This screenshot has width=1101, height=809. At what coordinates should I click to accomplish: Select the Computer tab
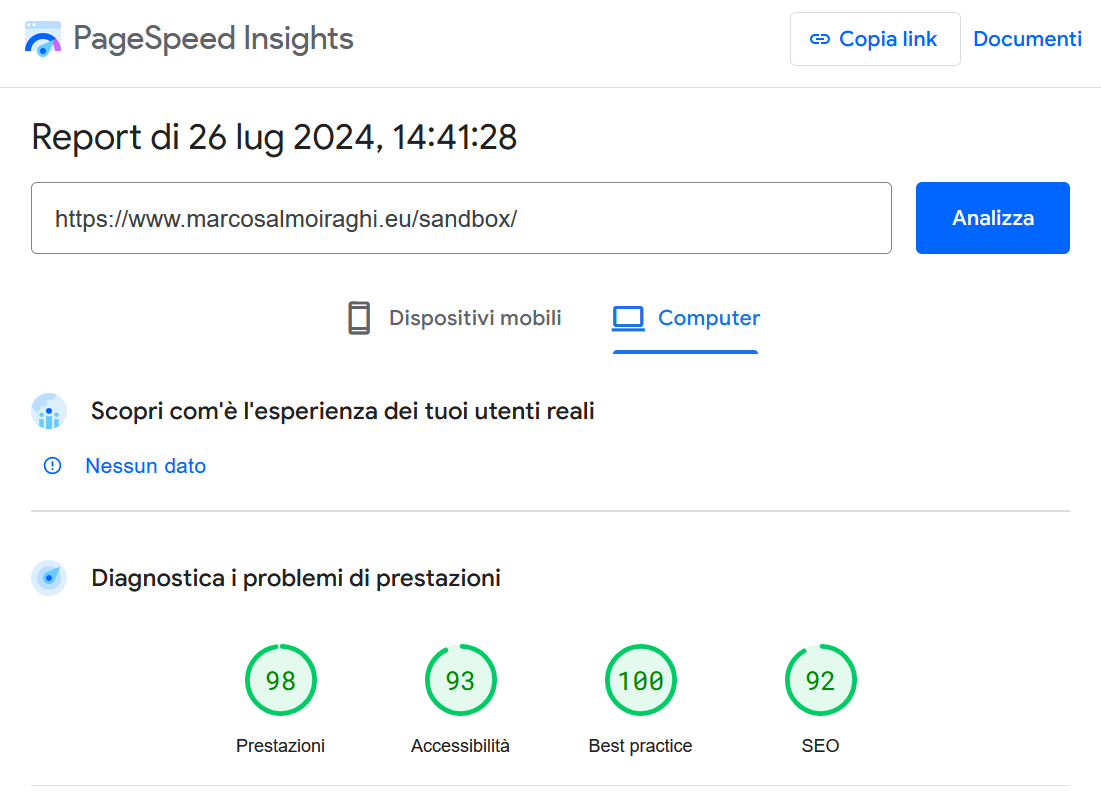pos(685,320)
